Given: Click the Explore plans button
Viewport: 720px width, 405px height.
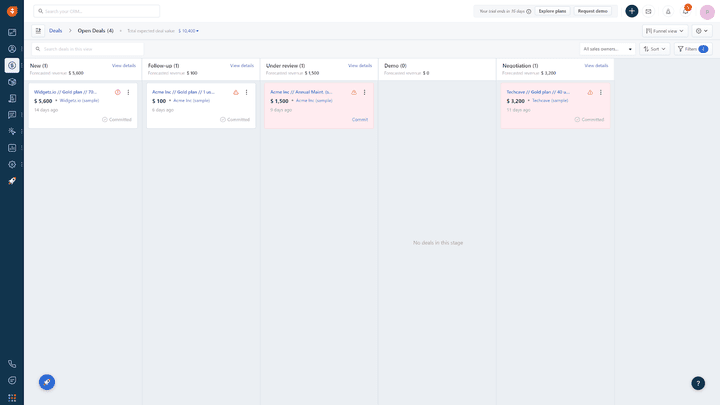Looking at the screenshot, I should click(552, 11).
